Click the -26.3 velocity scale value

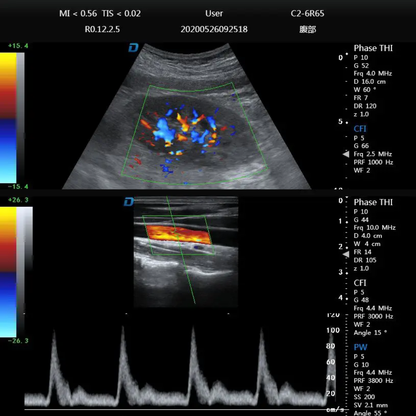[x=18, y=341]
